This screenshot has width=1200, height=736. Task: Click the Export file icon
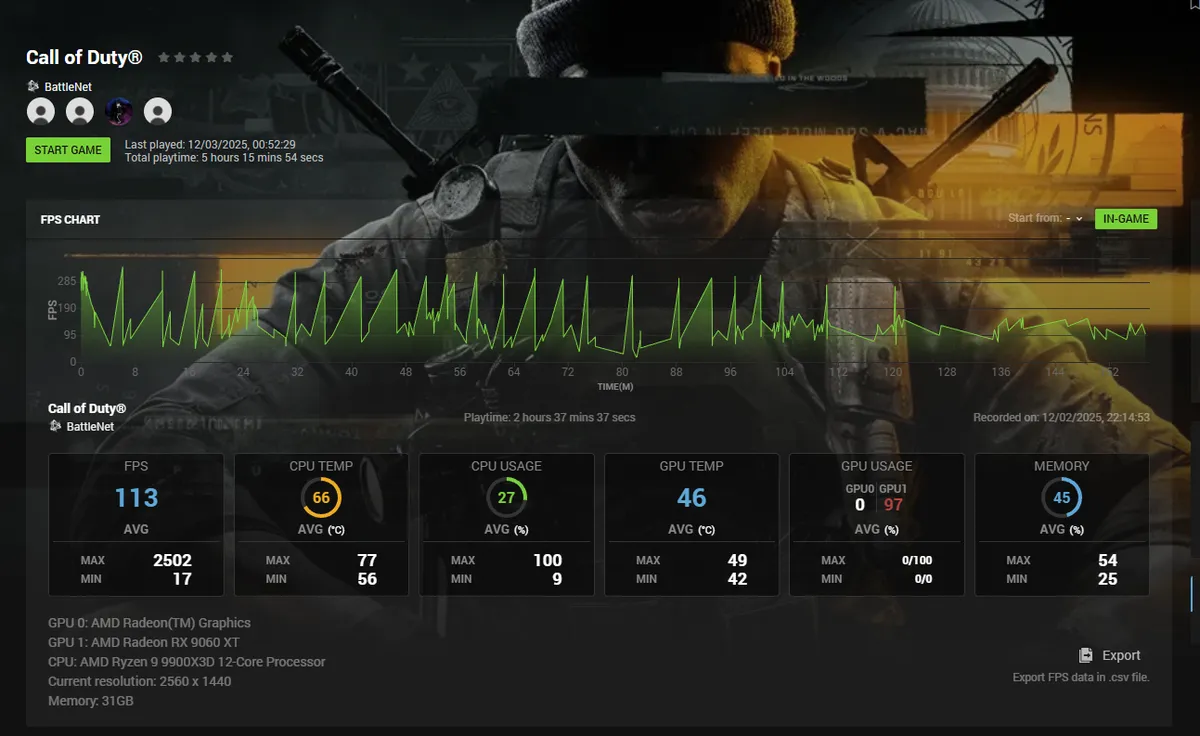click(x=1086, y=655)
